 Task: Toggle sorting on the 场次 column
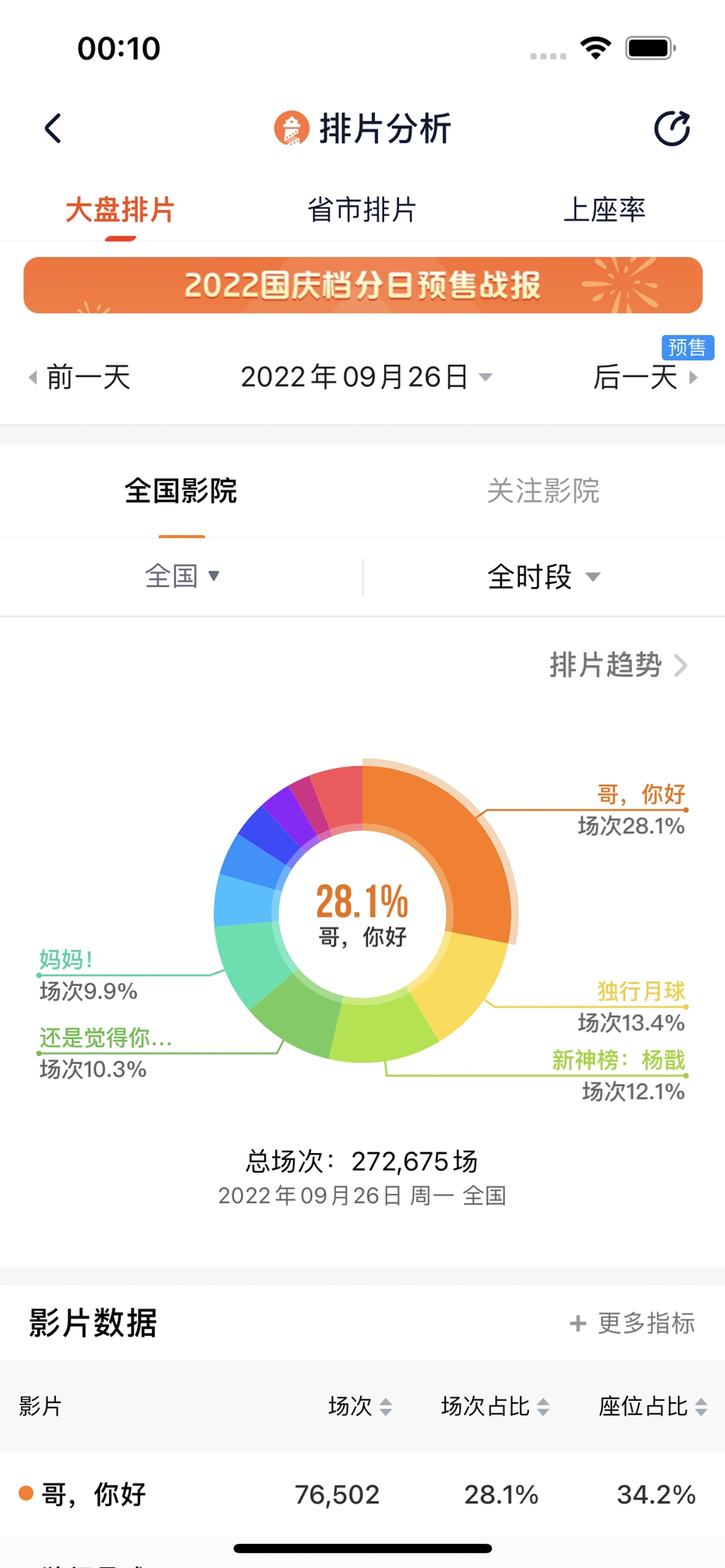(x=357, y=1407)
